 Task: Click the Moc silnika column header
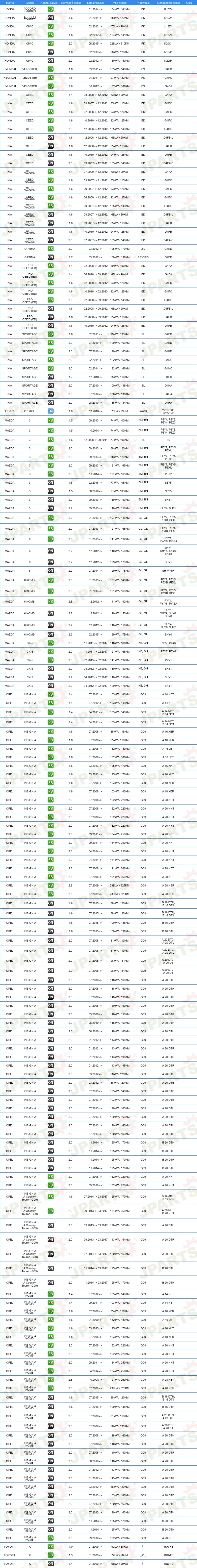pyautogui.click(x=120, y=3)
